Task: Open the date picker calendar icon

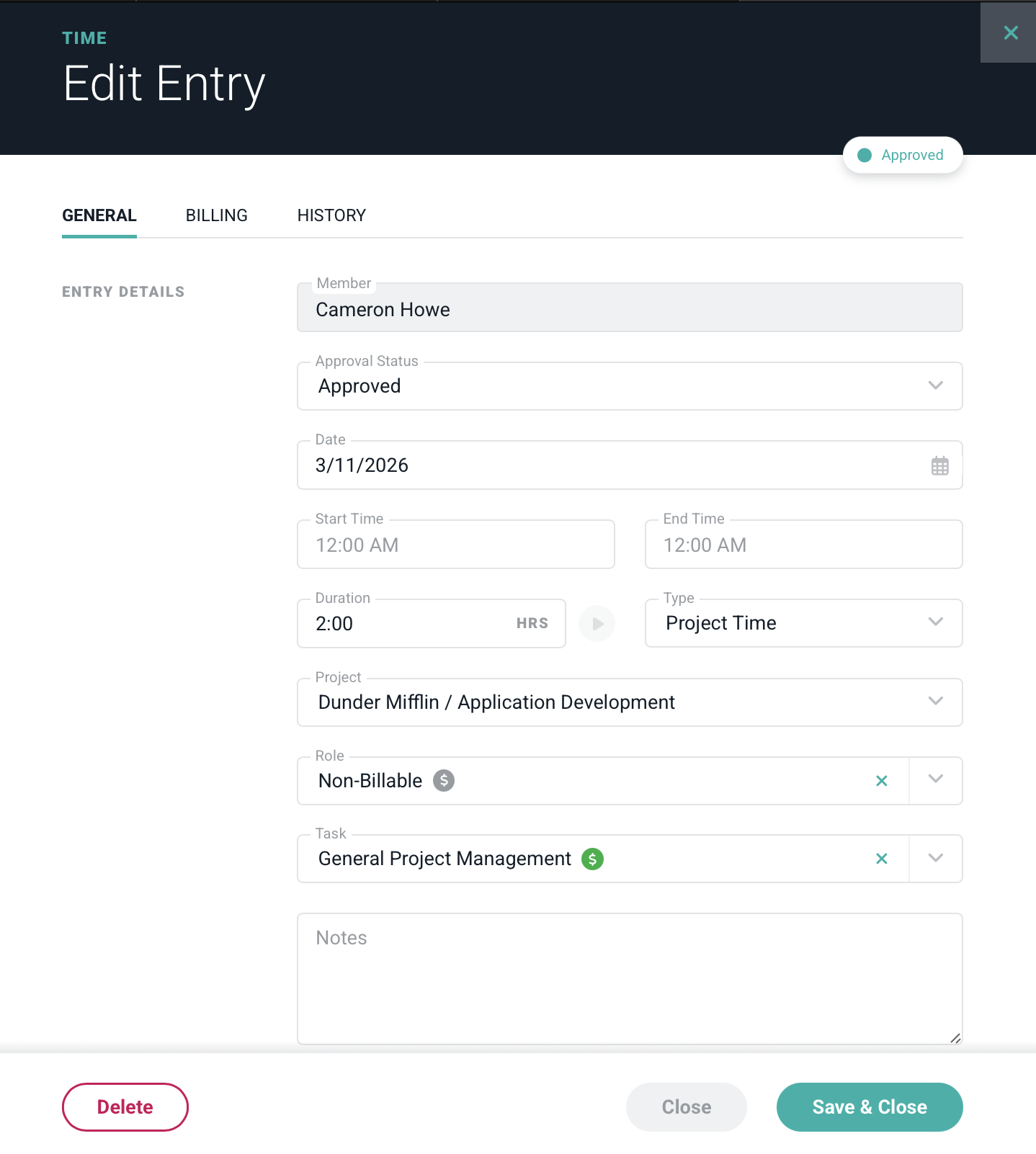Action: point(939,466)
